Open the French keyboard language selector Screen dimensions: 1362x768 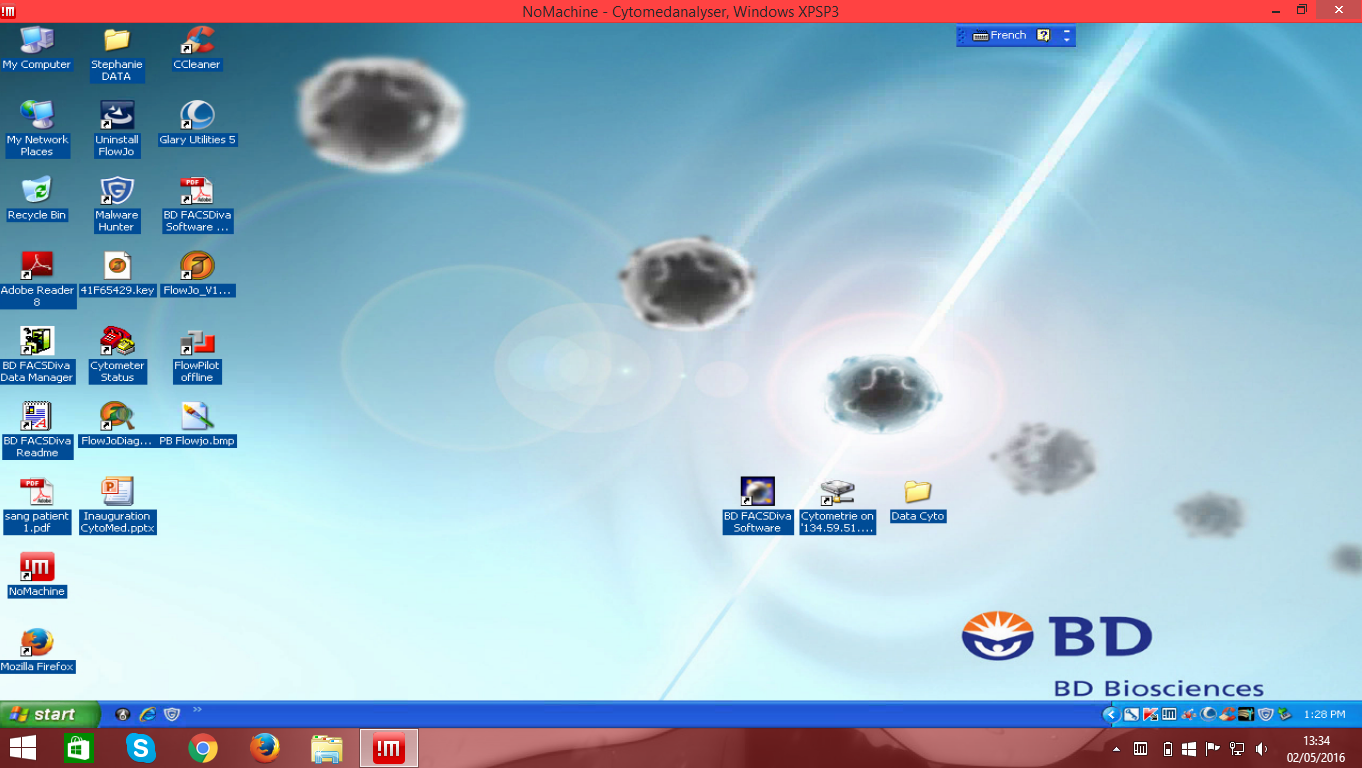pos(999,36)
